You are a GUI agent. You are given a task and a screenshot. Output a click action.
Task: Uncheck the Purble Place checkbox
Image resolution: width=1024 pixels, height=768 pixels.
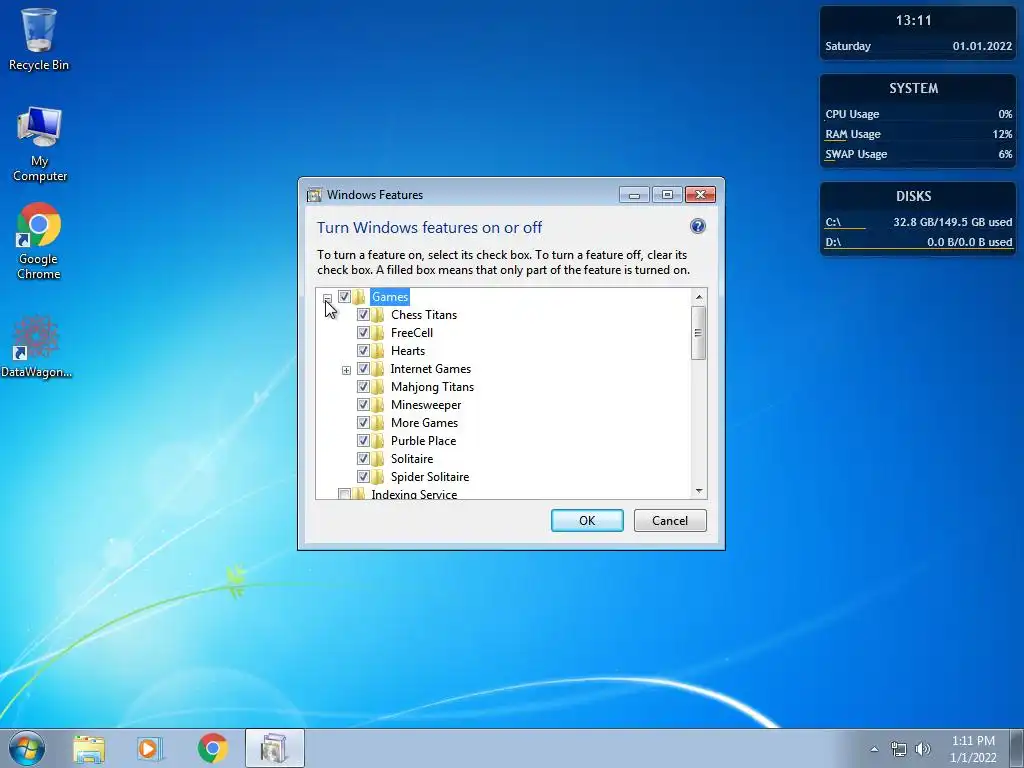(363, 440)
